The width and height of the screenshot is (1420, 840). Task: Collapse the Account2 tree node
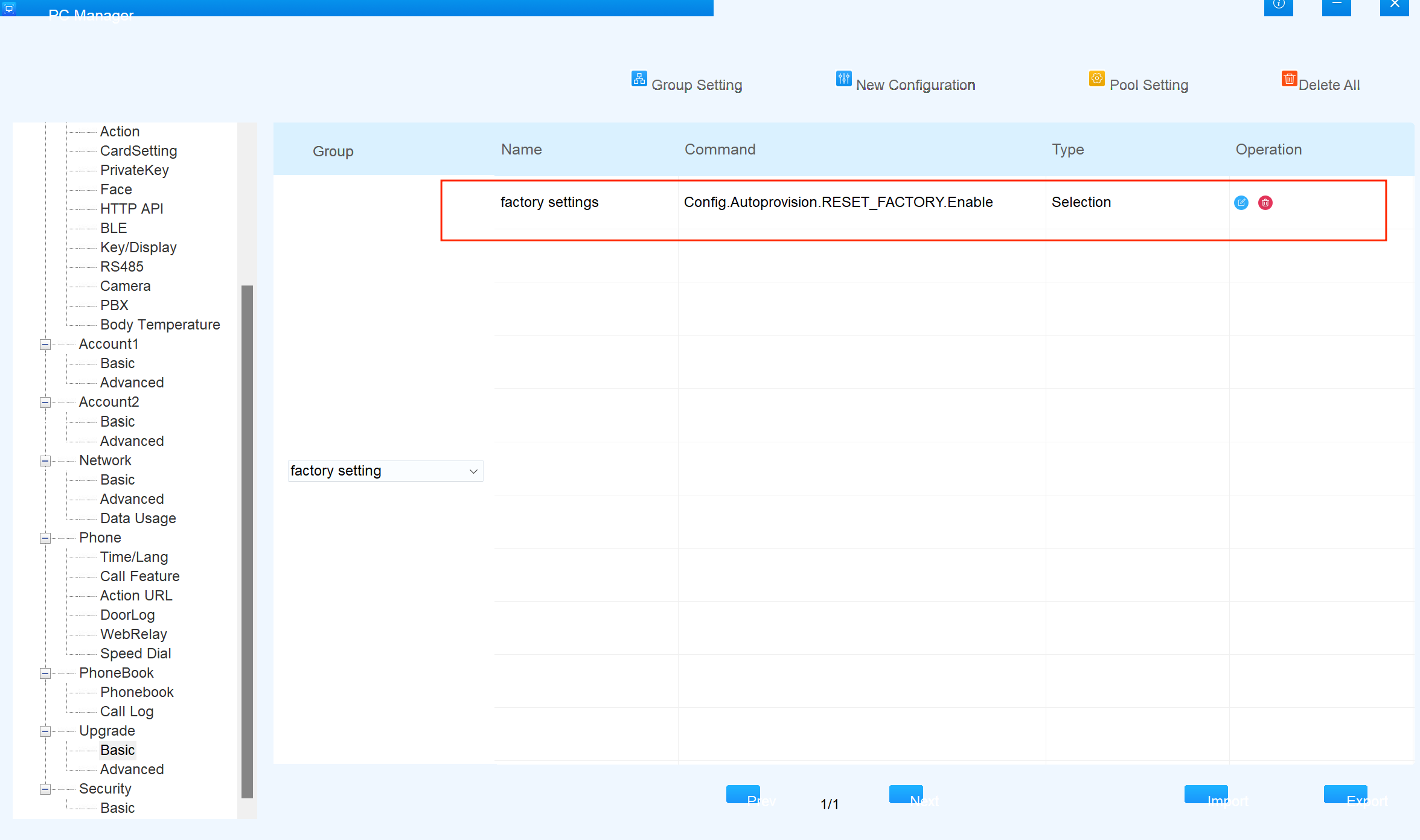coord(45,402)
